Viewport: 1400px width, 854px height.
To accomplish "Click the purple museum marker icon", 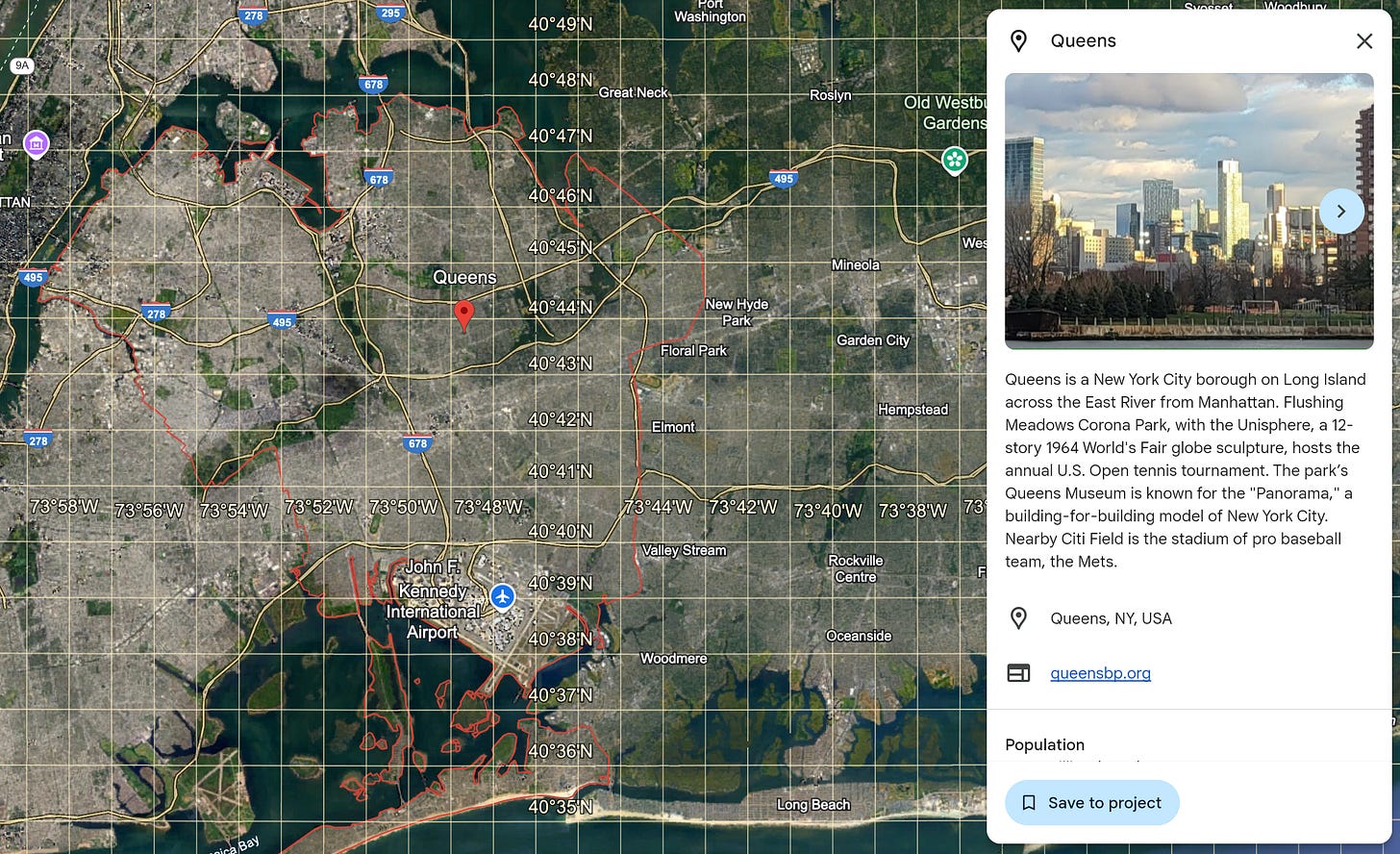I will tap(37, 144).
